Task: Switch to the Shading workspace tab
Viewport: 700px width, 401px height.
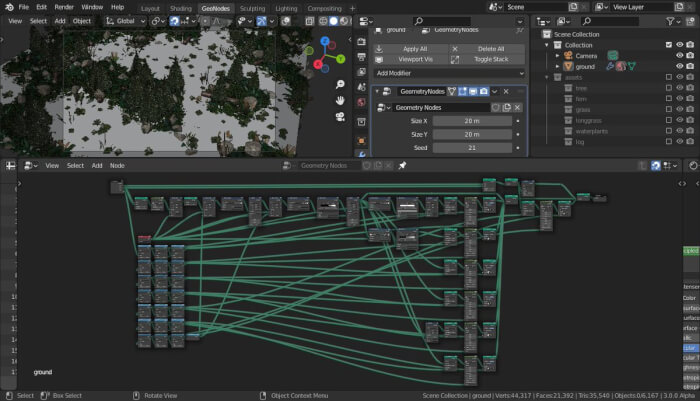Action: (180, 8)
